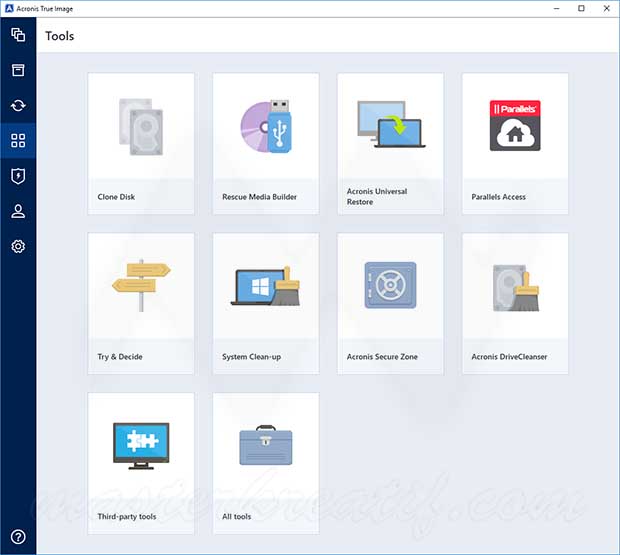This screenshot has height=555, width=620.
Task: Click the Tools page heading
Action: point(60,36)
